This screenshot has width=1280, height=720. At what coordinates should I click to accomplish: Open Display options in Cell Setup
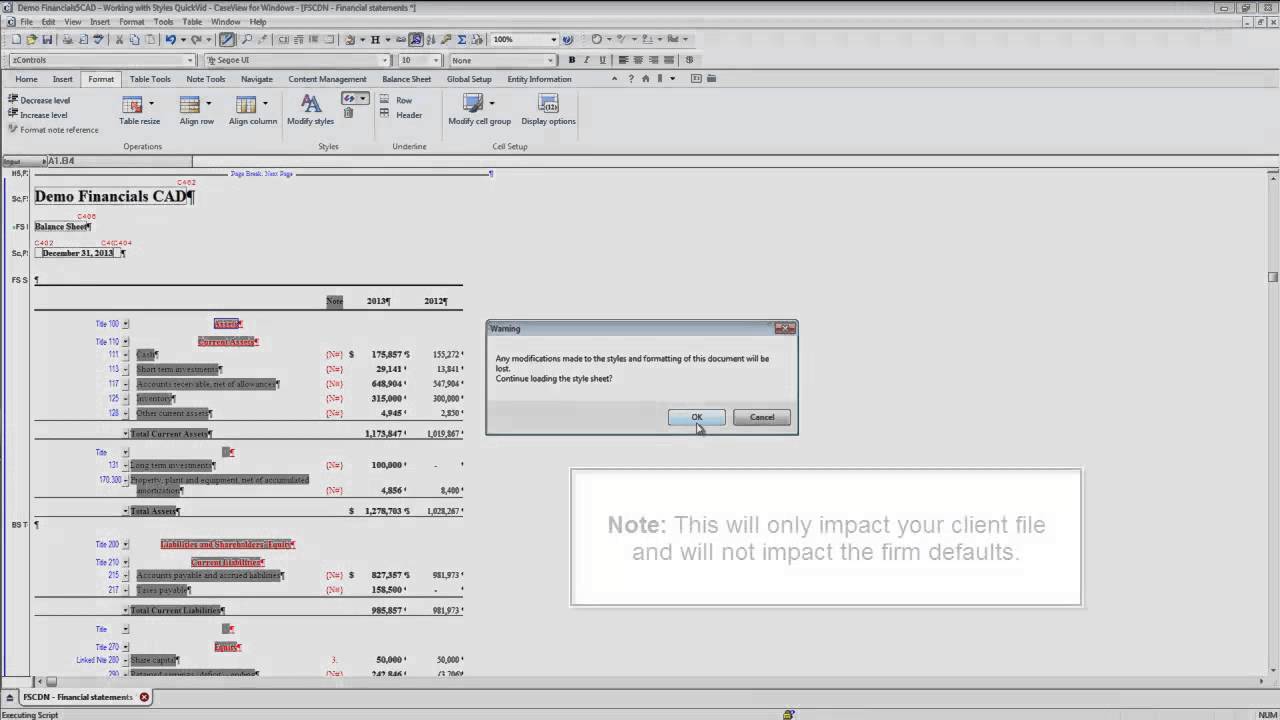(548, 110)
